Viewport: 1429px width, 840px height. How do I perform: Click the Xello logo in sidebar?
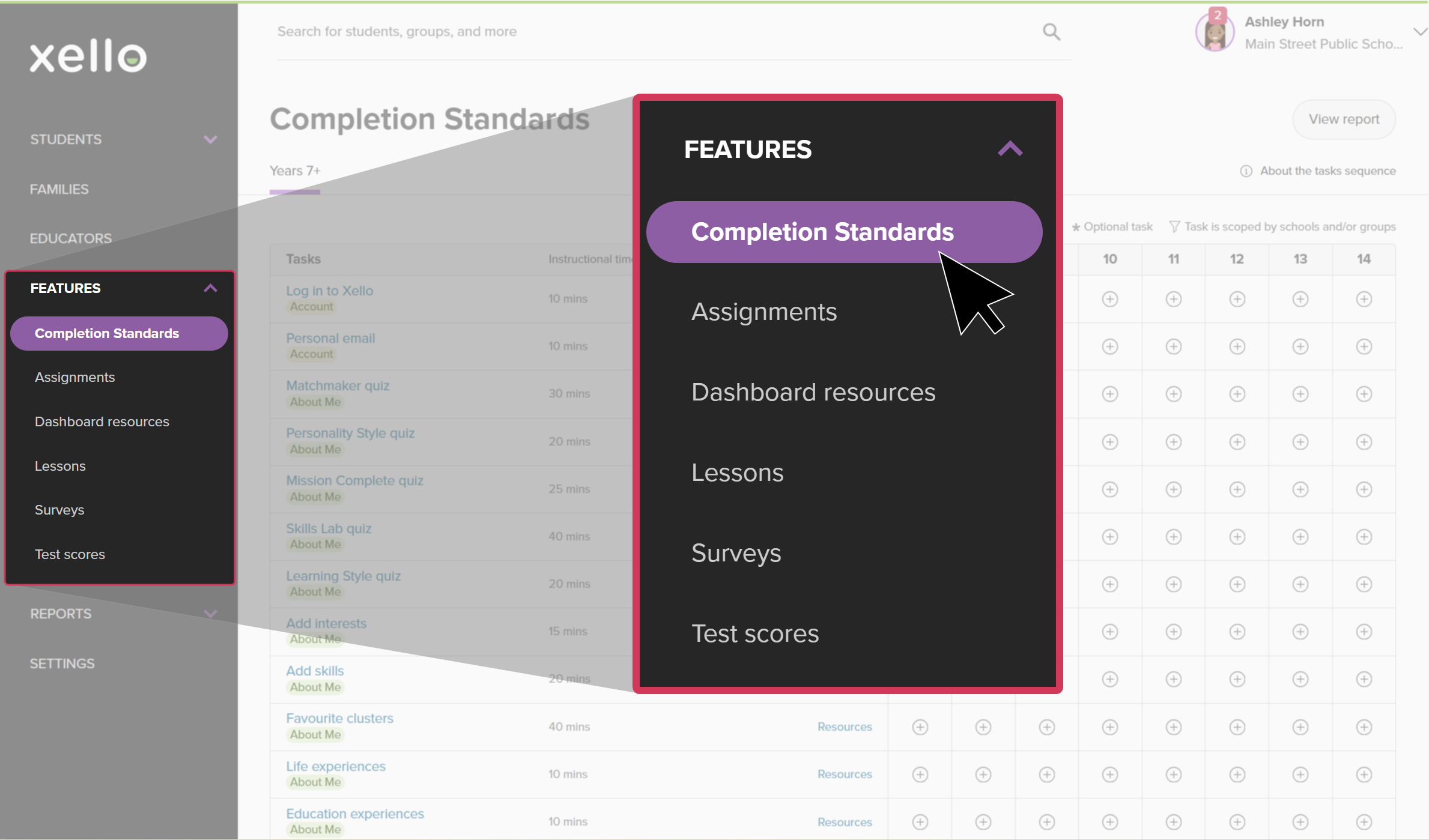click(x=88, y=56)
